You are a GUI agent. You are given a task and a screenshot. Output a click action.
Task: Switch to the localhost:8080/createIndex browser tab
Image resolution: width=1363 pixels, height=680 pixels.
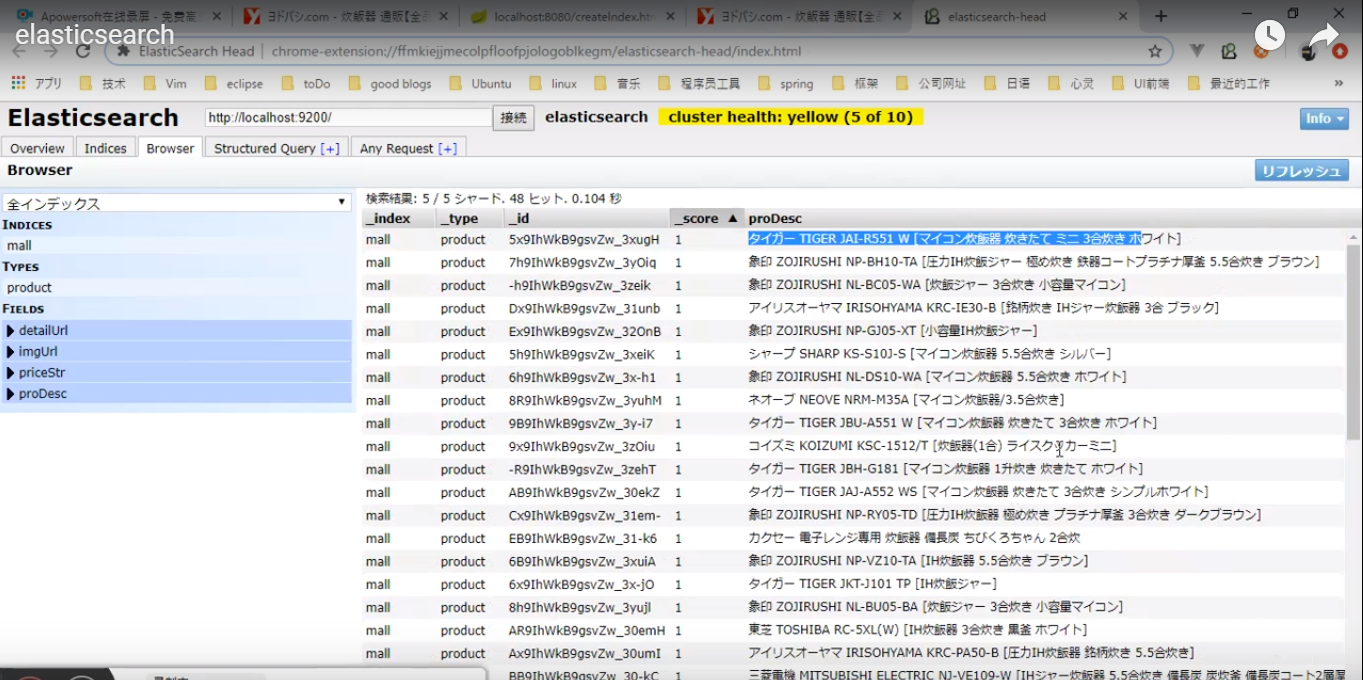point(574,16)
